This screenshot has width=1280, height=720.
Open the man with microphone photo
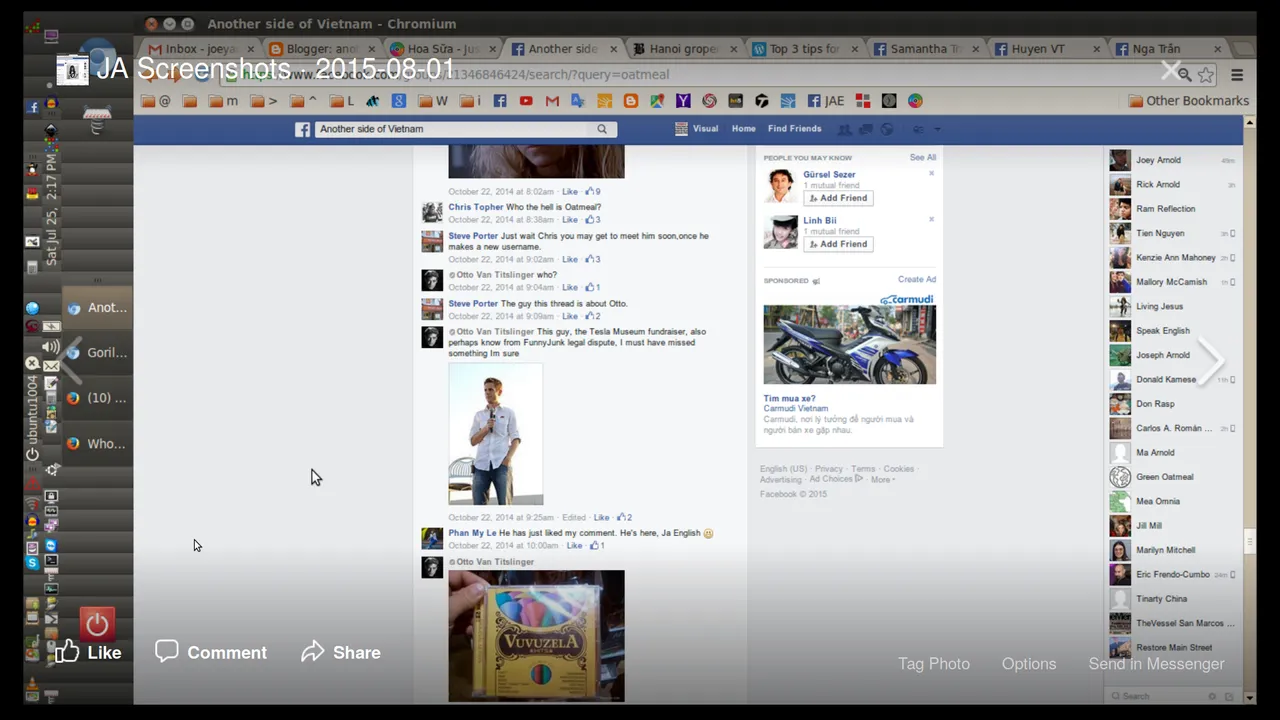point(495,434)
